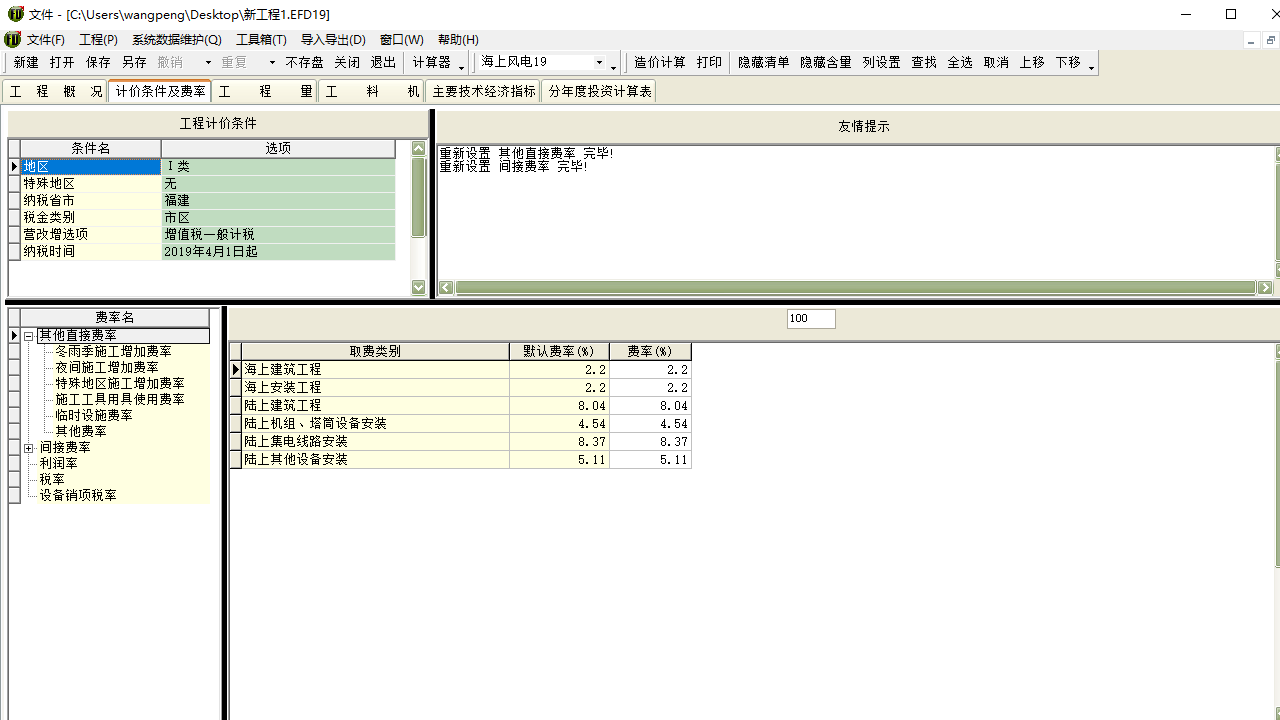Image resolution: width=1280 pixels, height=720 pixels.
Task: Open the 海上风电19 dropdown list
Action: click(599, 62)
